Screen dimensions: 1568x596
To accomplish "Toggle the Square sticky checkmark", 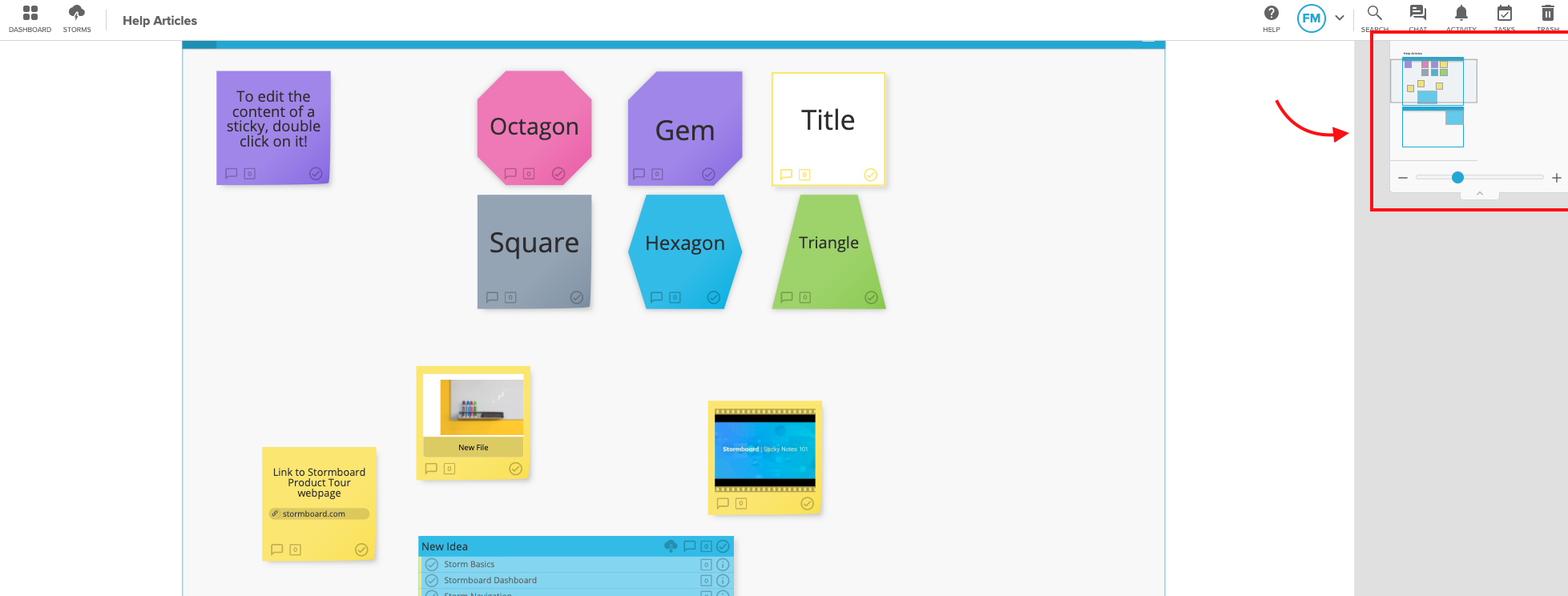I will tap(576, 297).
